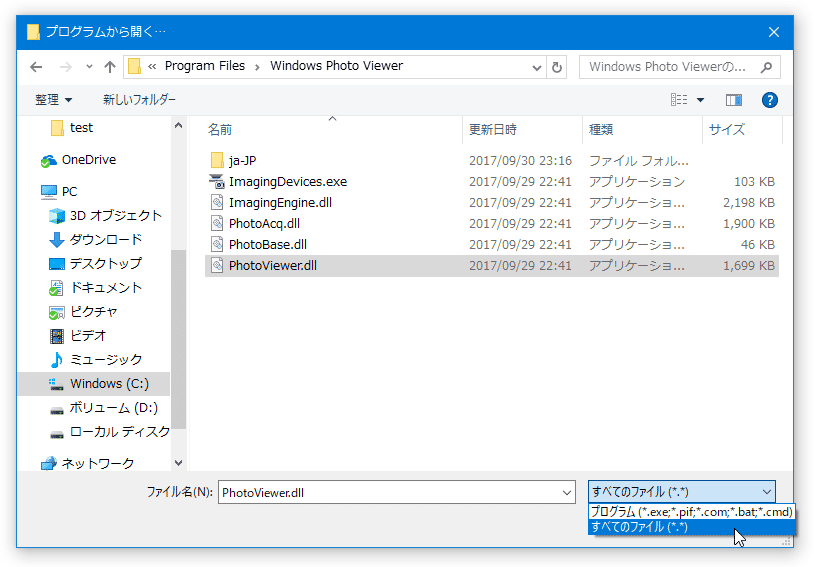Expand the file name history dropdown
This screenshot has height=567, width=814.
[x=567, y=492]
